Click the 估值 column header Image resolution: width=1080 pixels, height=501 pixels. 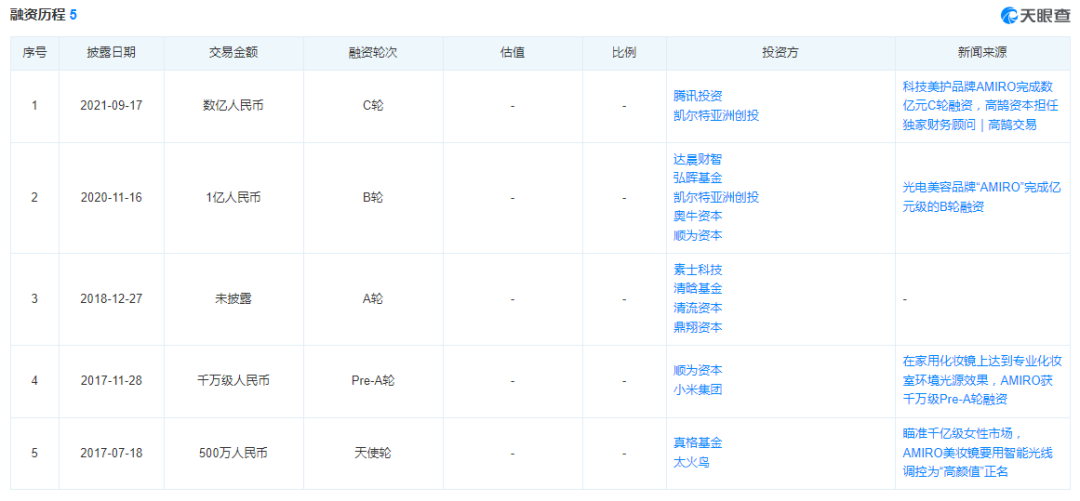512,53
